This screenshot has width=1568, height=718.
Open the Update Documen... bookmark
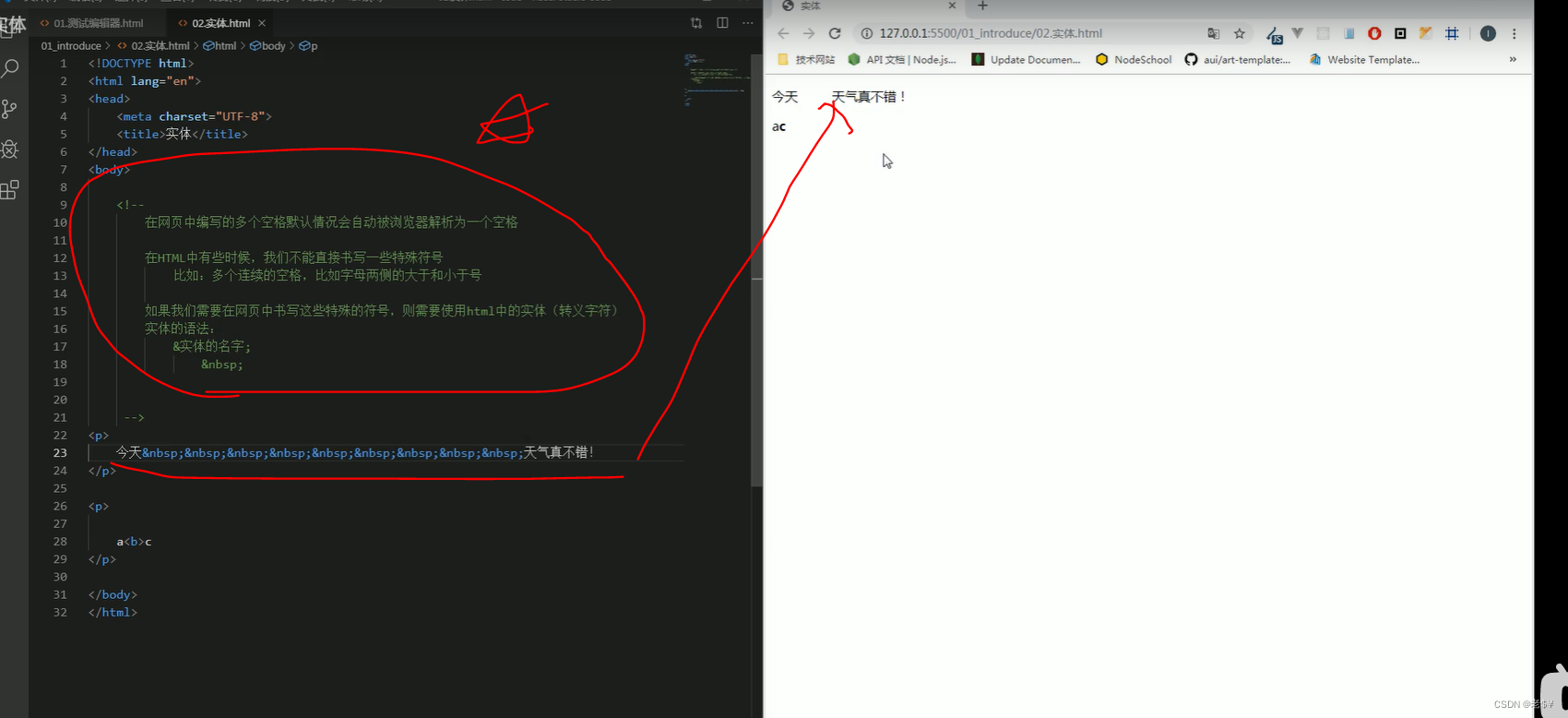click(x=1026, y=59)
